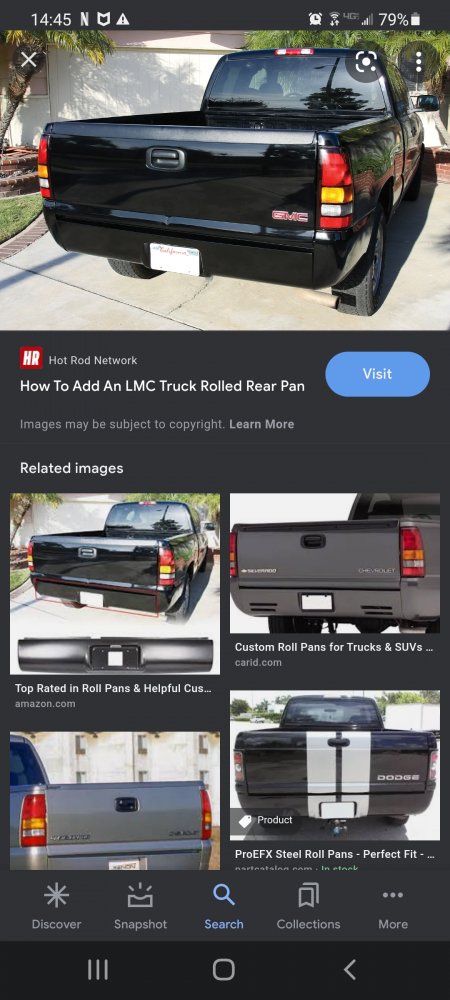Open the Learn More copyright link
Screen dimensions: 450x1000
pos(261,424)
